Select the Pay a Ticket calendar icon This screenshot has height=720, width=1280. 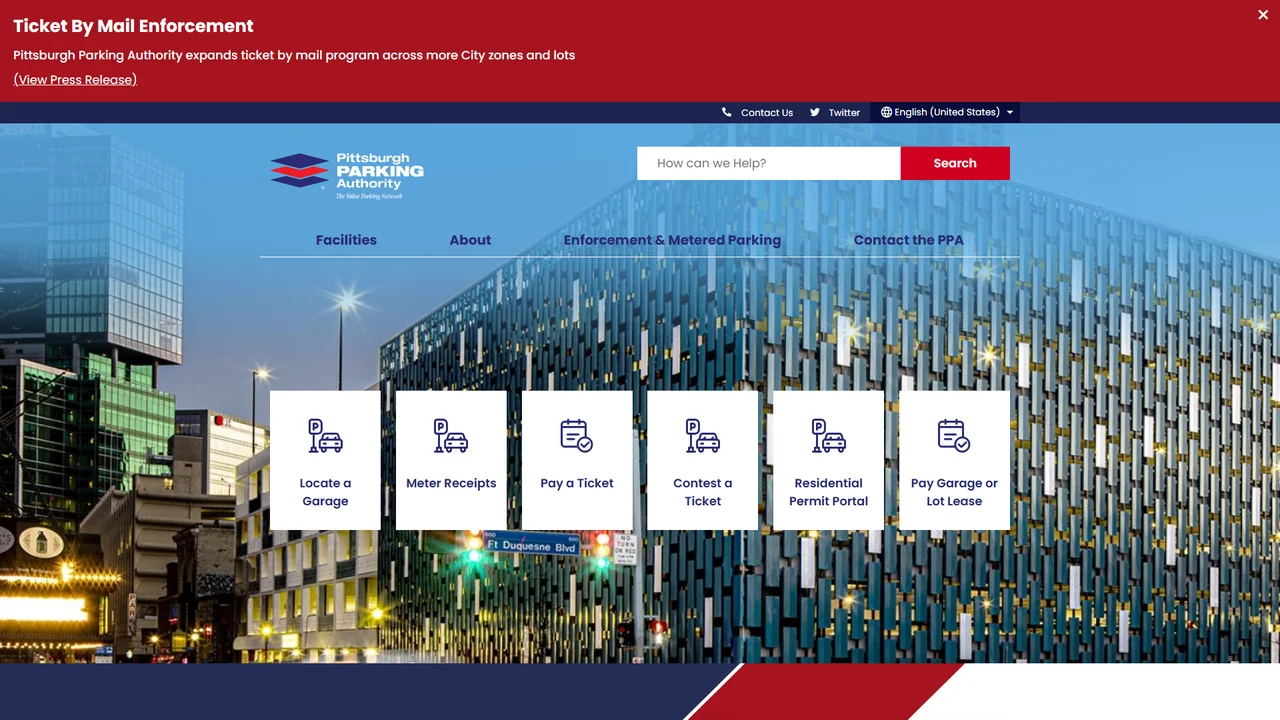click(x=577, y=435)
